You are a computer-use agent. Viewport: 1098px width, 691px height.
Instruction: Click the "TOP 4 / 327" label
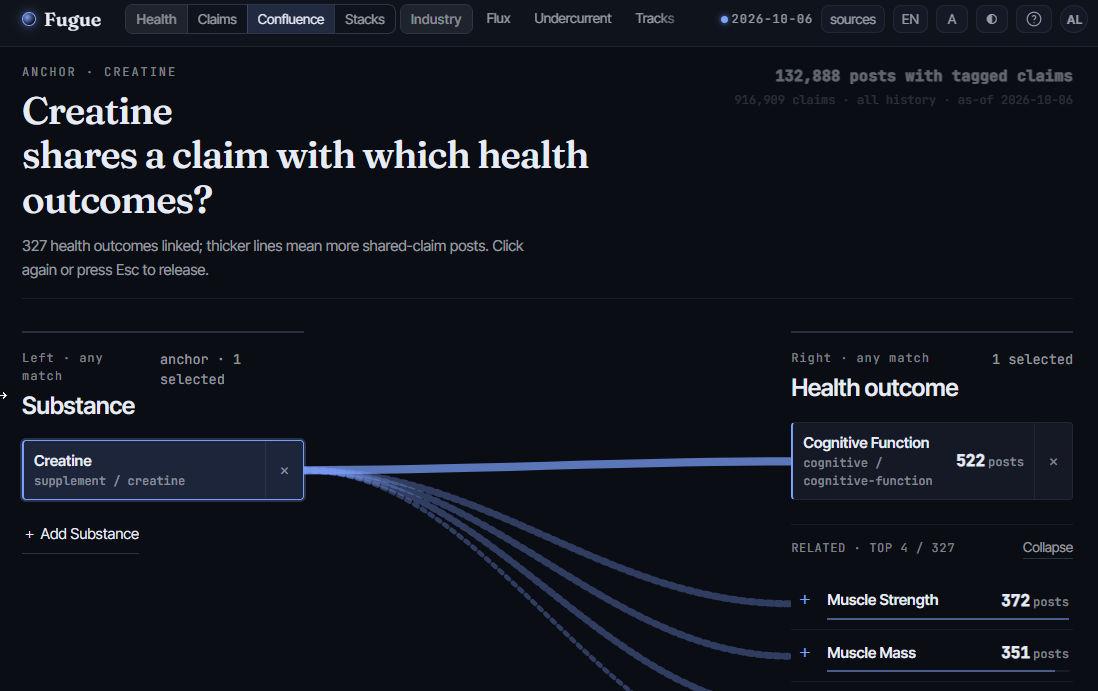tap(912, 547)
